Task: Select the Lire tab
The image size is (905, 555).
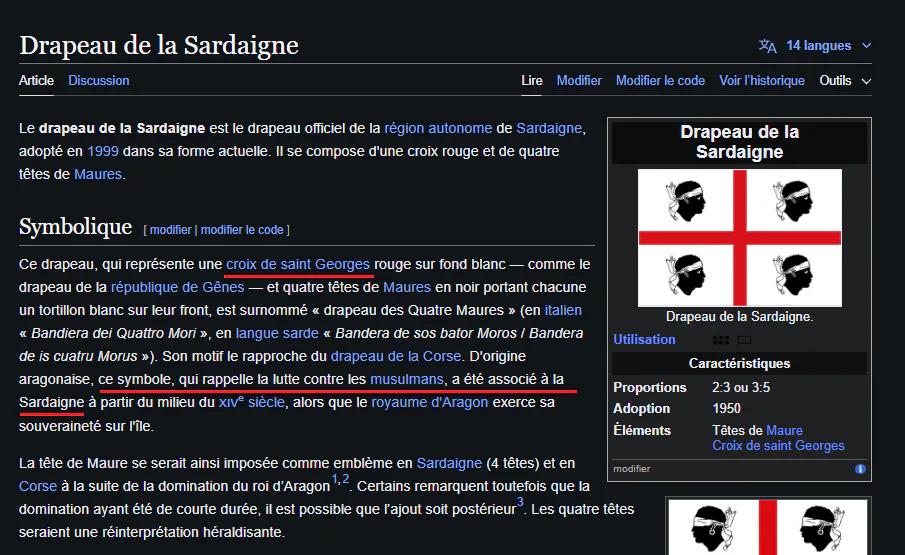Action: [532, 81]
